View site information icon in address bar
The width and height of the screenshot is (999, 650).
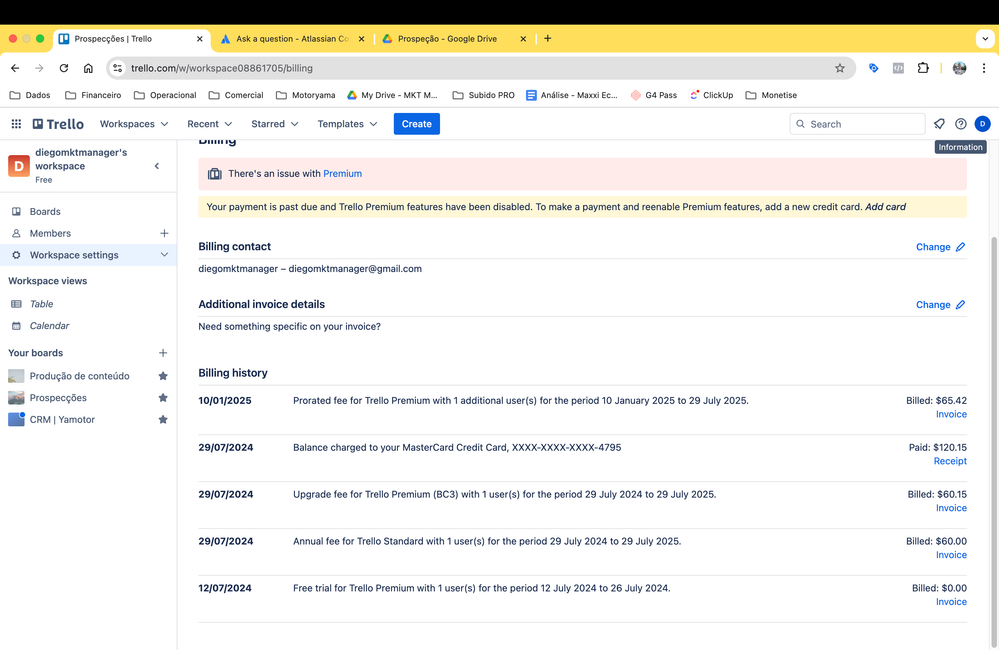point(117,68)
